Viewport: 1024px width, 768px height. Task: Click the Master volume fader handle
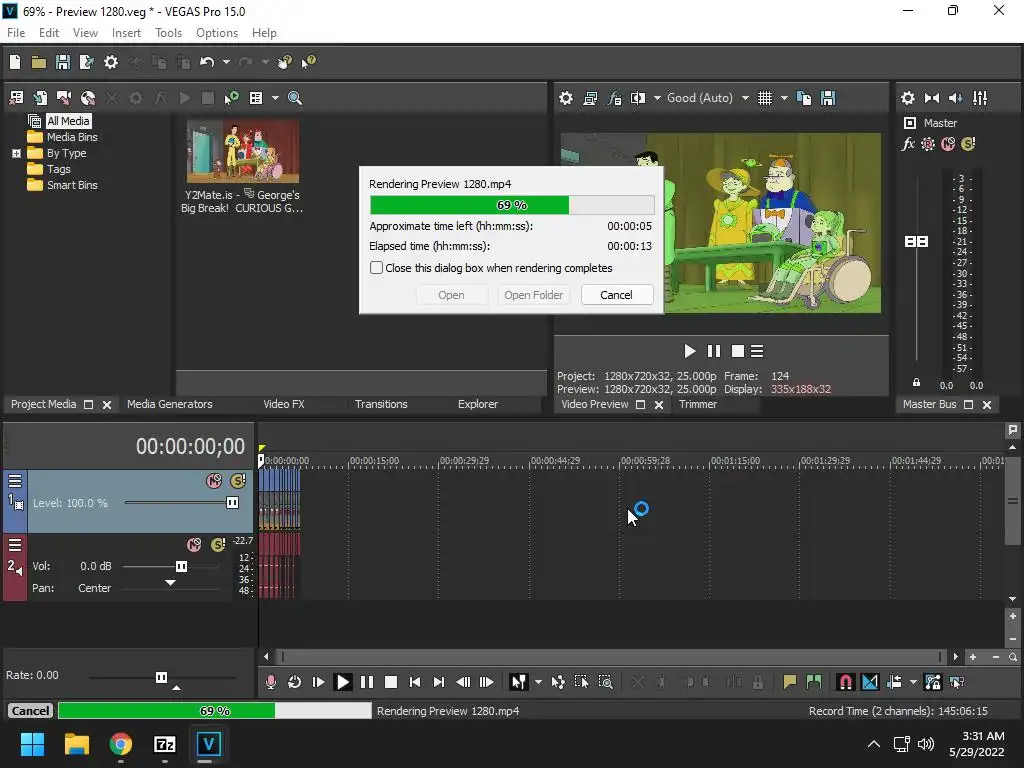click(x=916, y=242)
